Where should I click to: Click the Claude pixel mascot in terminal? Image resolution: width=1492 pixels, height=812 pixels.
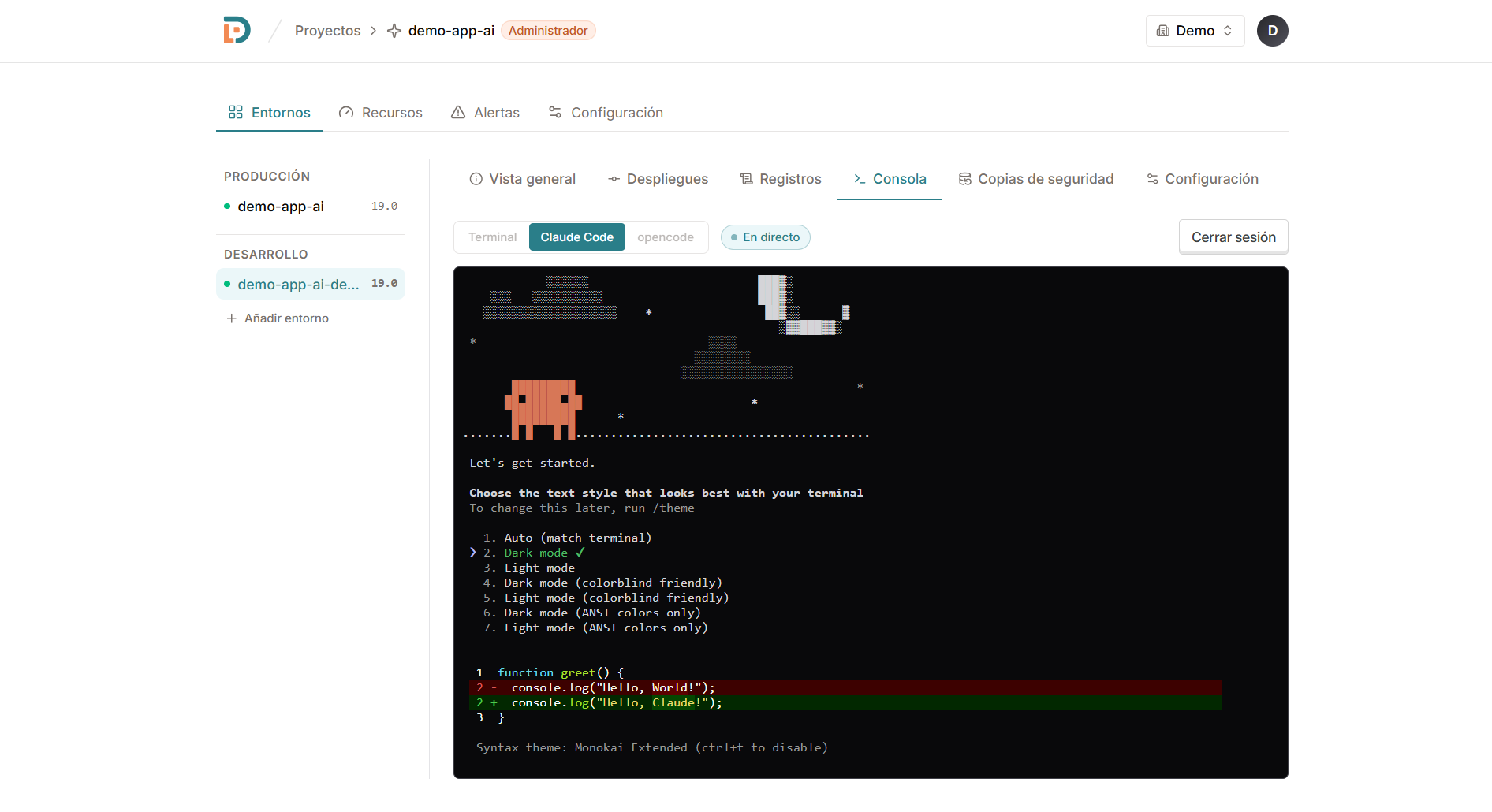(x=543, y=409)
